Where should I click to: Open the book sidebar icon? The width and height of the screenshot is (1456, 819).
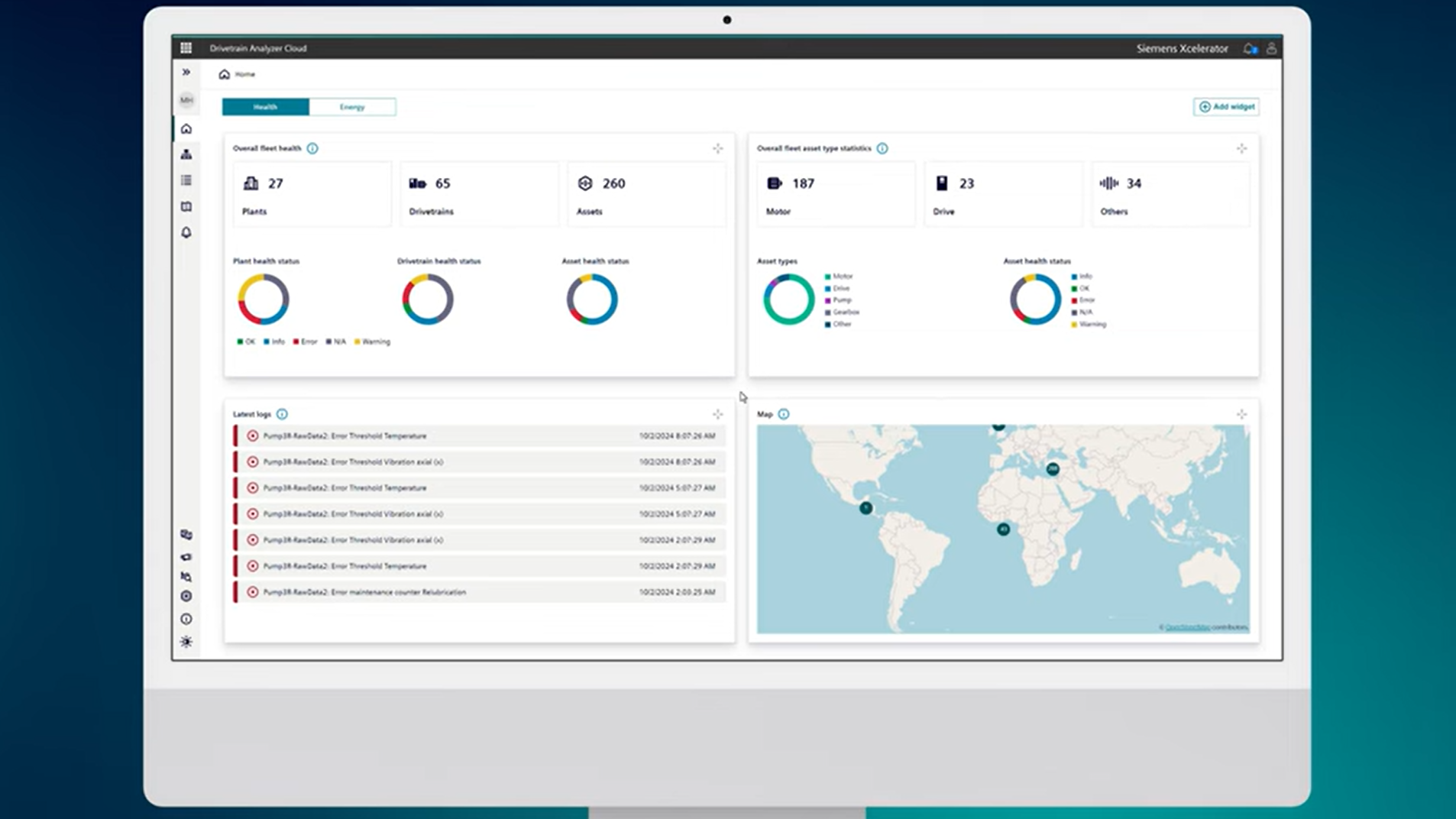click(186, 206)
